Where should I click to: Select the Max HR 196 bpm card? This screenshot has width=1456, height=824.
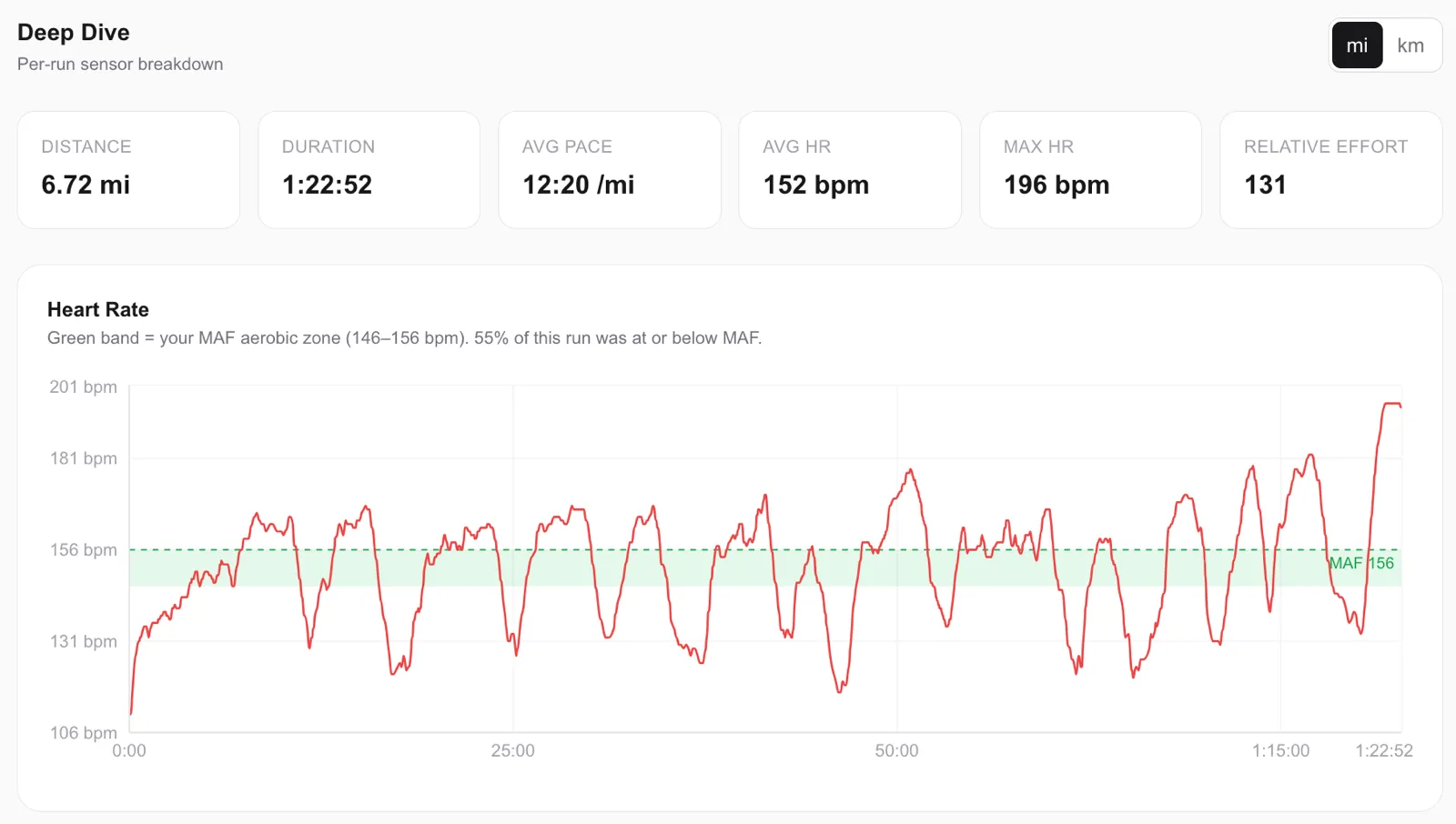1090,170
